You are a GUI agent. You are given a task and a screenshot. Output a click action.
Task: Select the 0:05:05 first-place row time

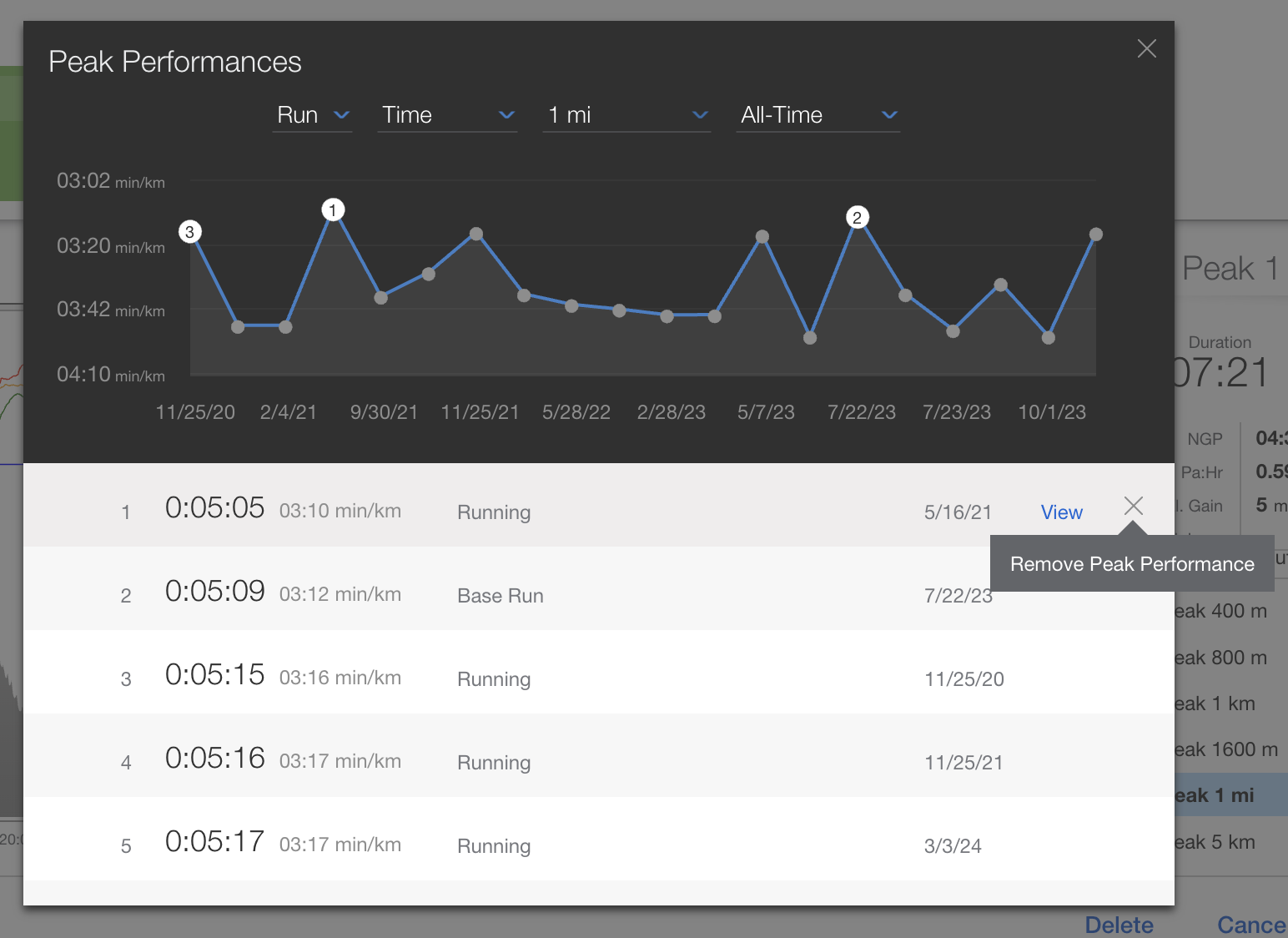[214, 507]
